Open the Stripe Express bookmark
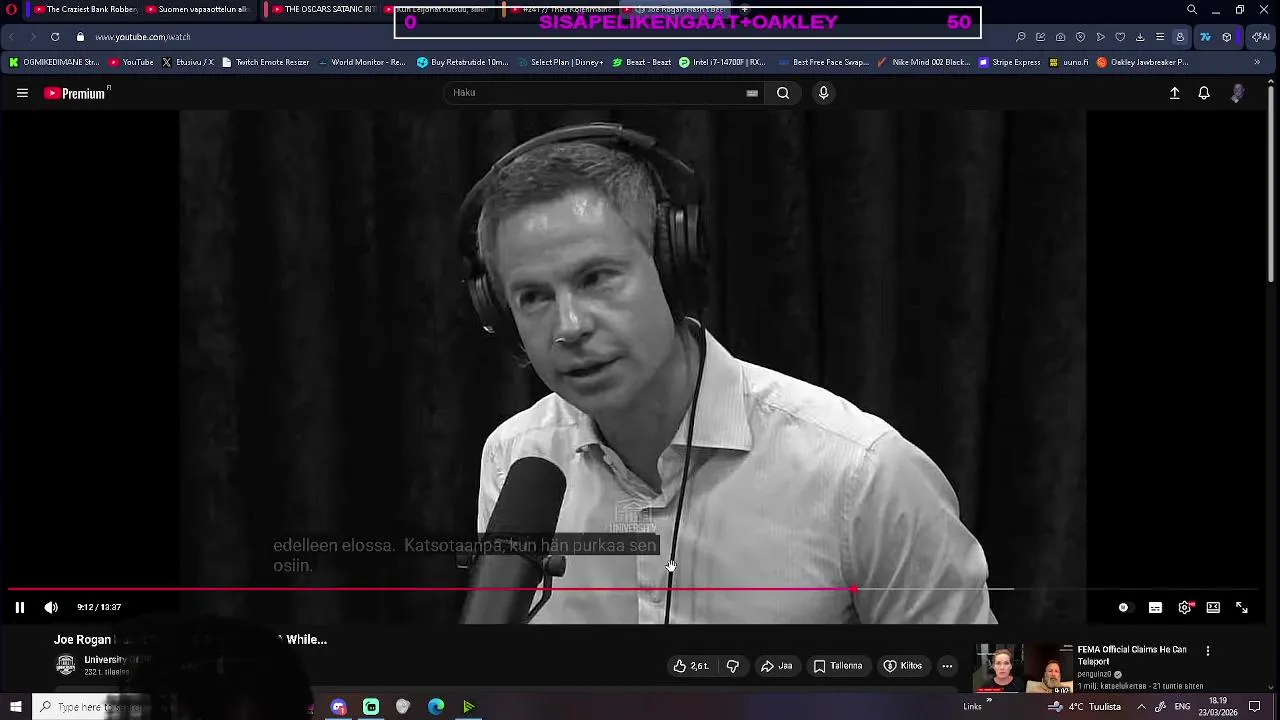Viewport: 1280px width, 720px height. pyautogui.click(x=1009, y=62)
